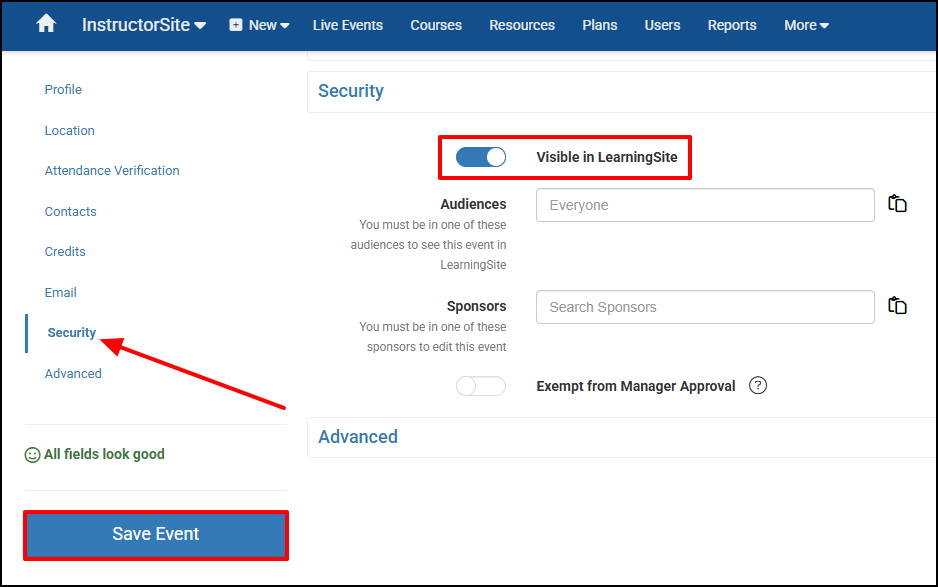Click the Save Event button
Viewport: 938px width, 587px height.
pyautogui.click(x=156, y=534)
